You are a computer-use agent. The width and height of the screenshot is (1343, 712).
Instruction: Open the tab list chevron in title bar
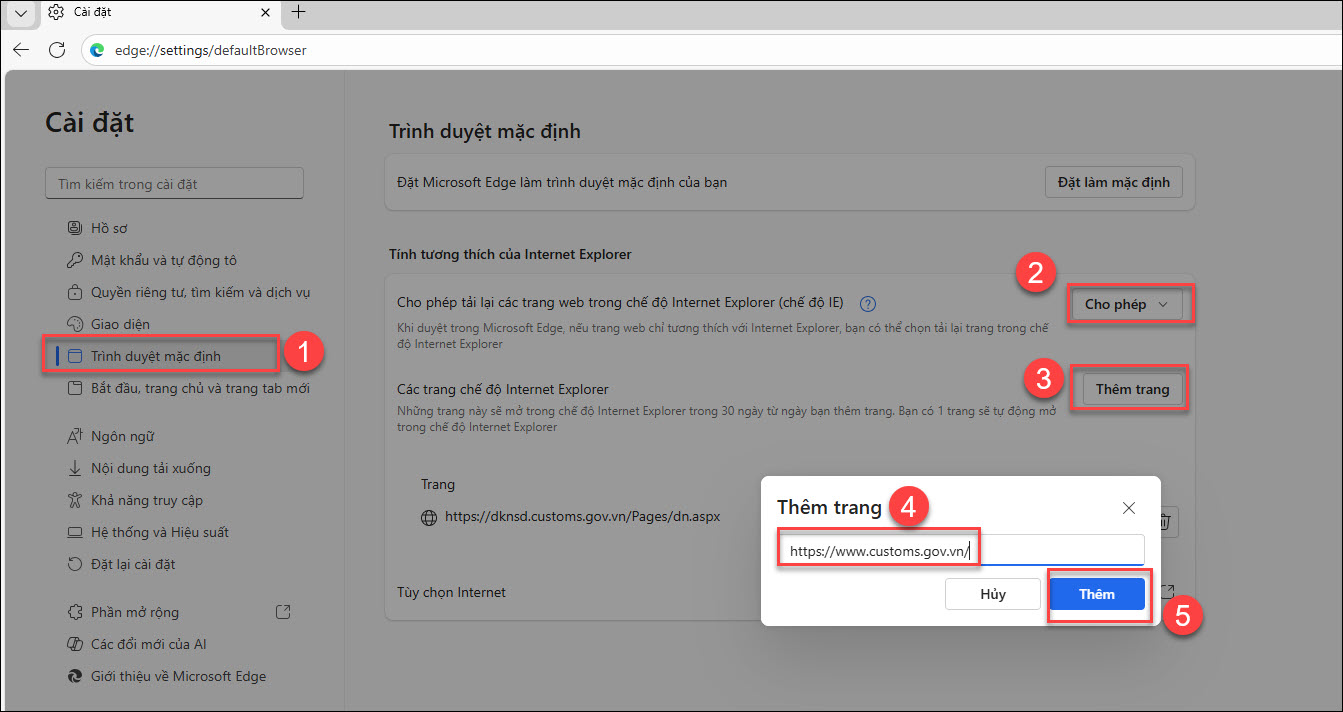pos(20,13)
